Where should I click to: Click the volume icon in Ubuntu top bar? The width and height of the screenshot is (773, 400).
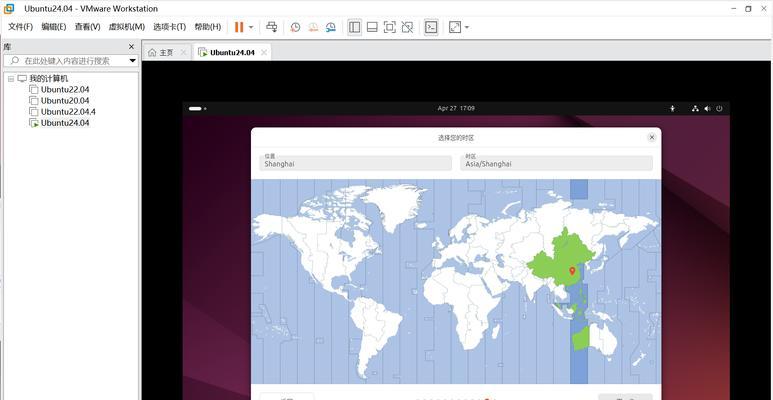(707, 109)
